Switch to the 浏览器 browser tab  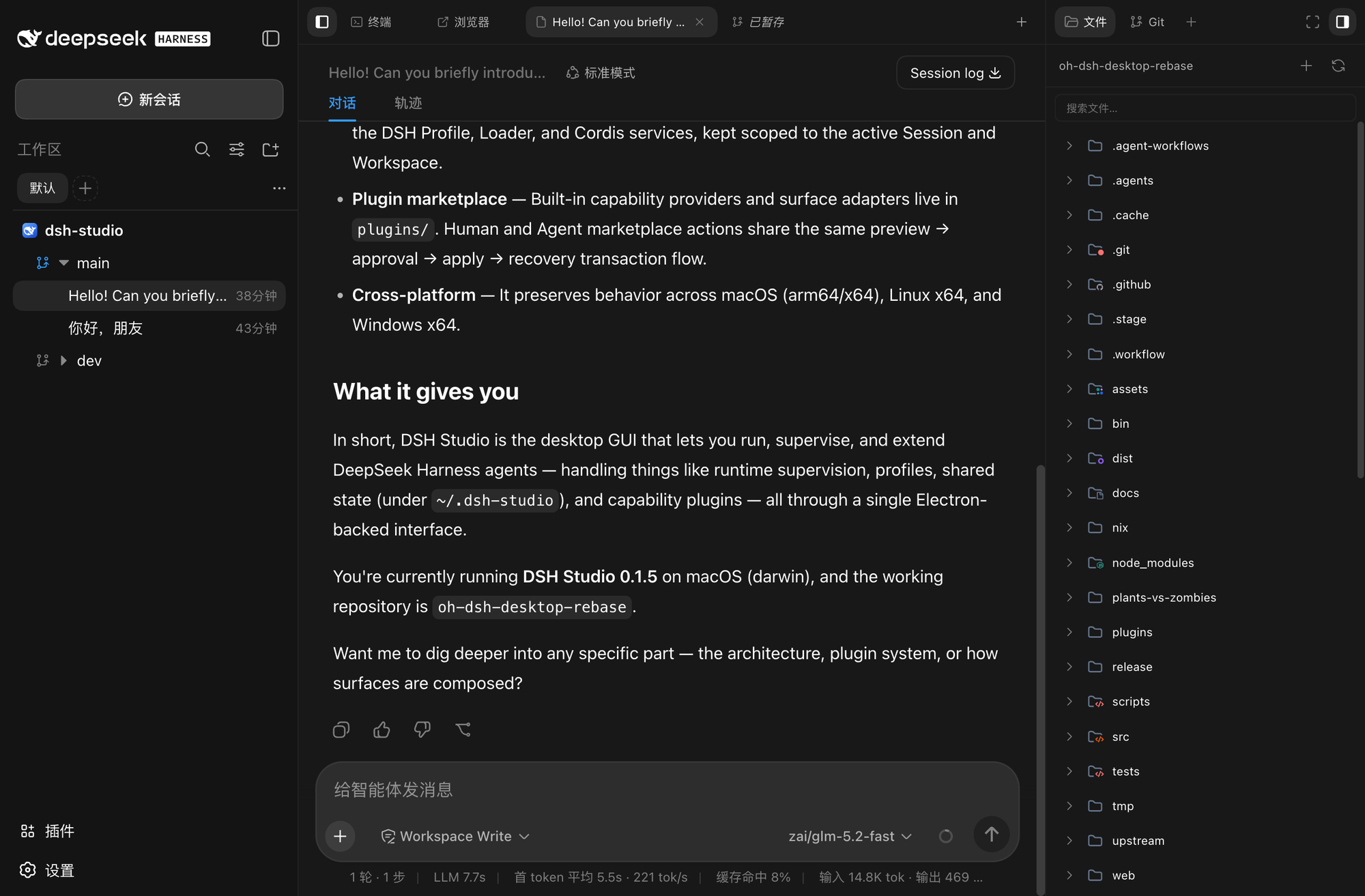tap(463, 22)
